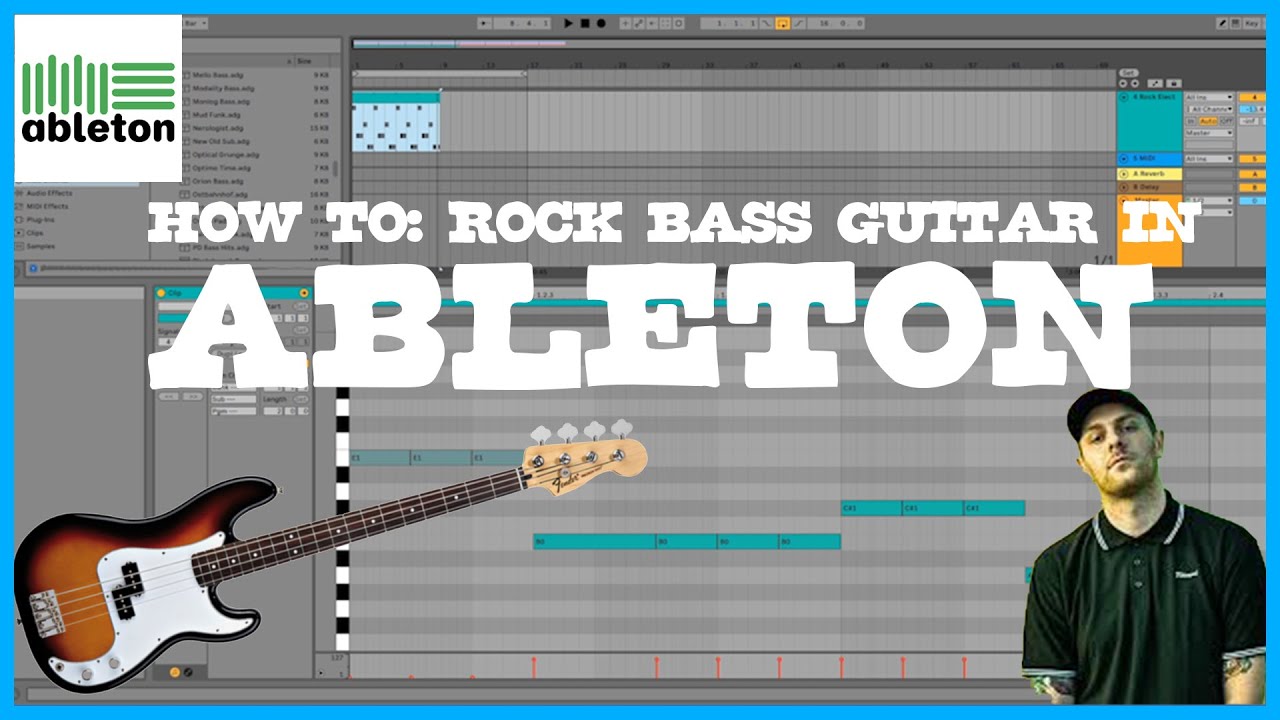Unfold the B Delay track
This screenshot has width=1280, height=720.
[1124, 187]
